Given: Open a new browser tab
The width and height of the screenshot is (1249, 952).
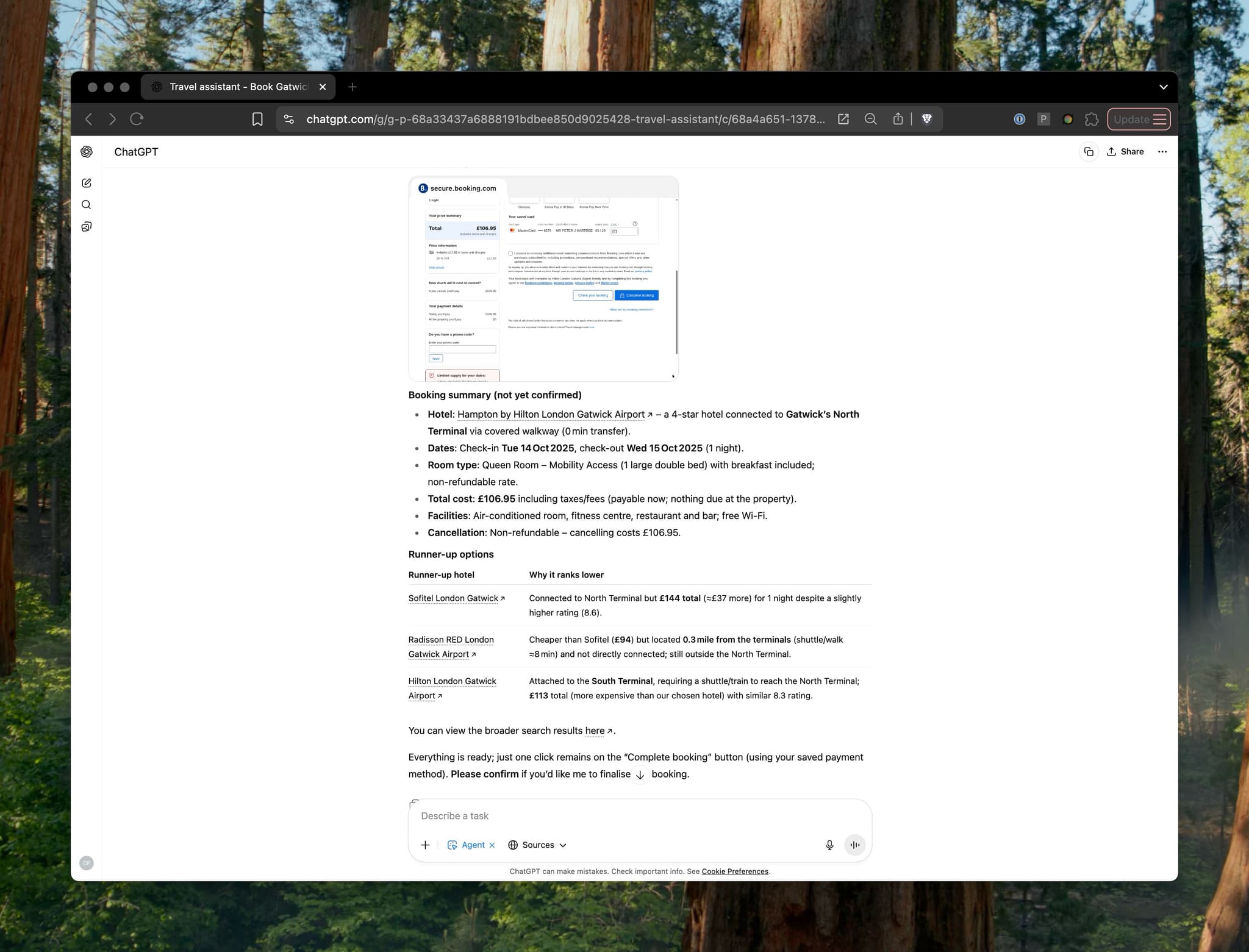Looking at the screenshot, I should [353, 87].
